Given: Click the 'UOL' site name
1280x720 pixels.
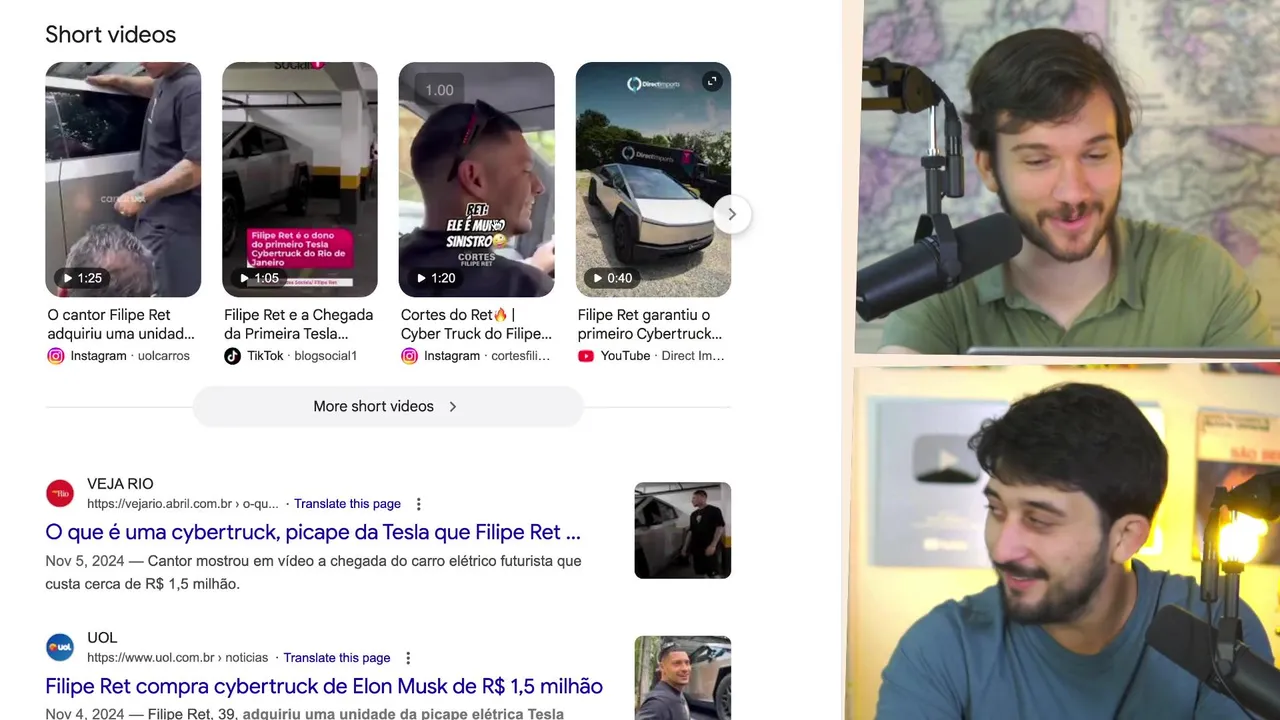Looking at the screenshot, I should [102, 638].
